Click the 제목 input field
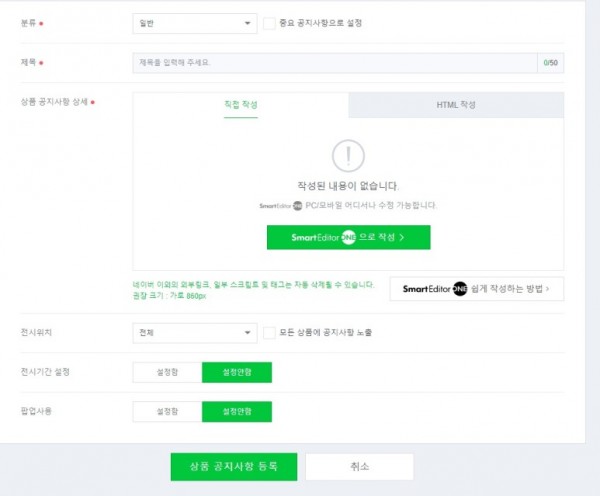Image resolution: width=600 pixels, height=496 pixels. (x=335, y=63)
